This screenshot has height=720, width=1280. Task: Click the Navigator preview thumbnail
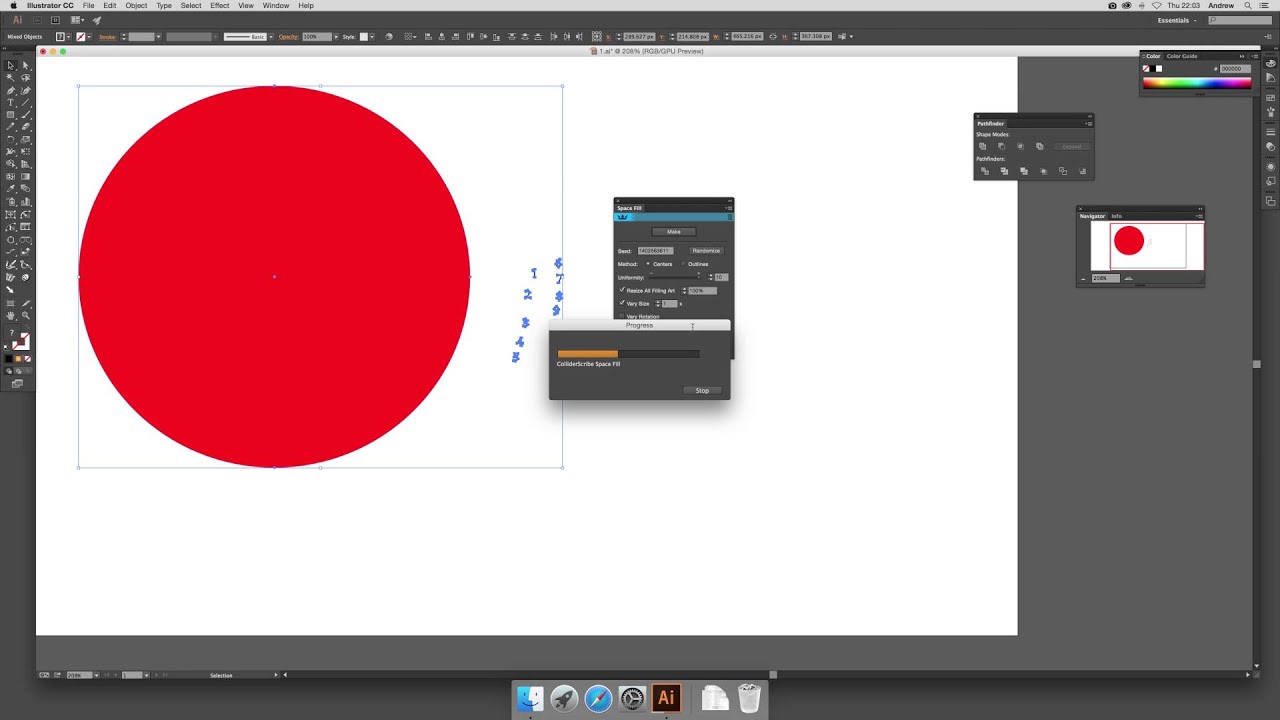point(1147,246)
